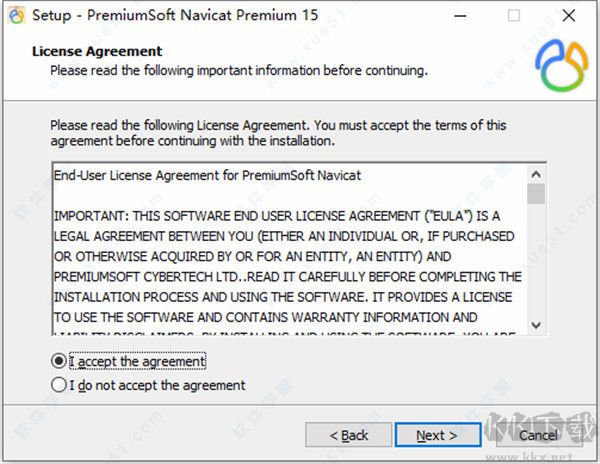Close the Setup window with the X
The width and height of the screenshot is (600, 464).
tap(569, 16)
